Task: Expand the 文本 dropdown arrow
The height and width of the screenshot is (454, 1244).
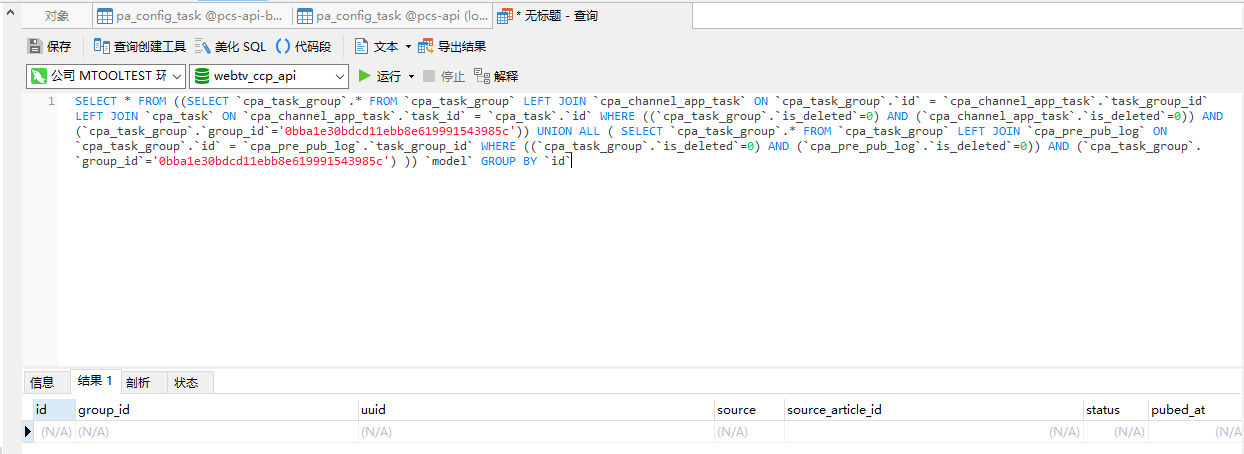Action: [408, 47]
